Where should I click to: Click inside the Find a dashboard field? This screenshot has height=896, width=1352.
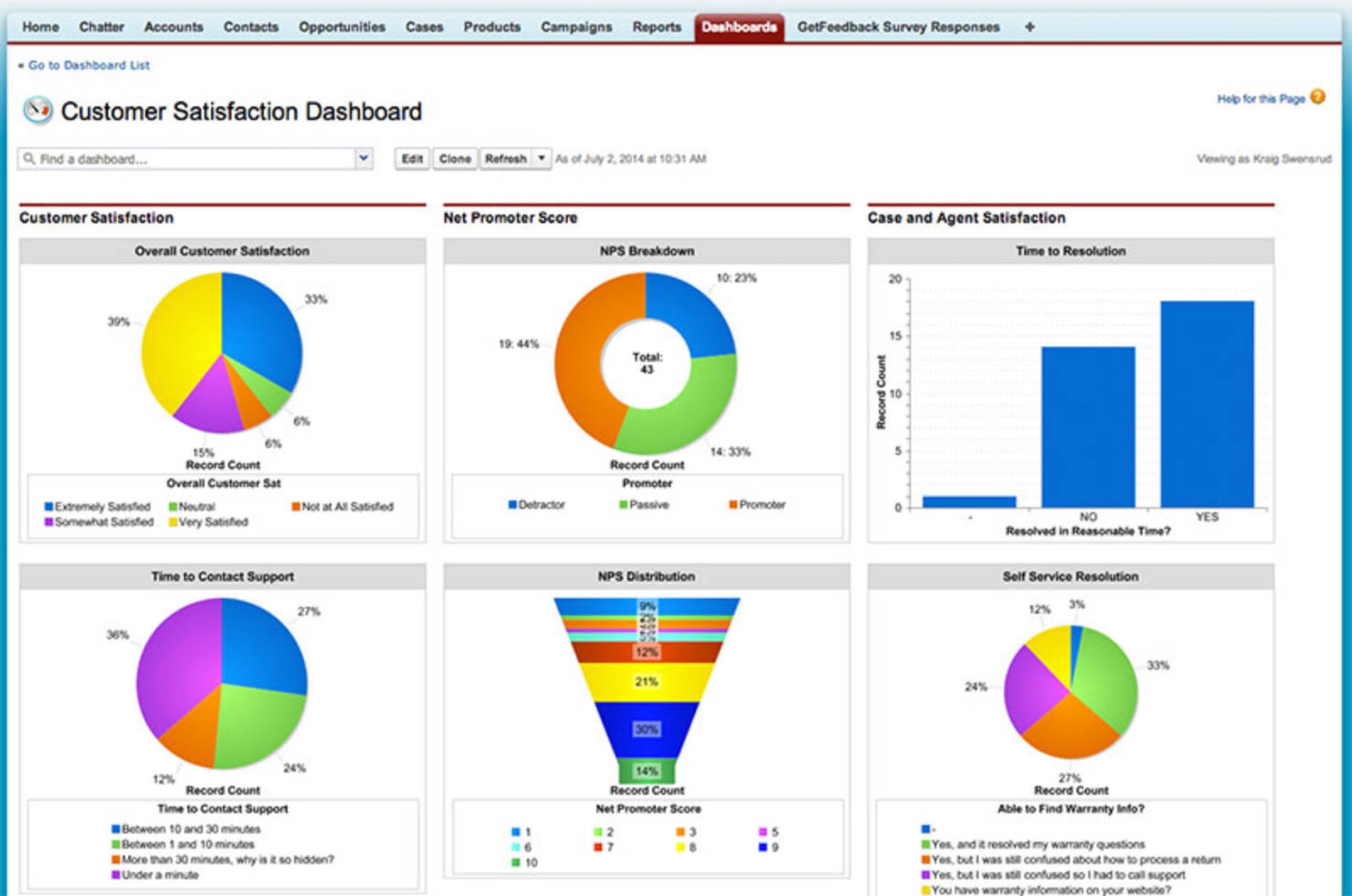(x=195, y=158)
